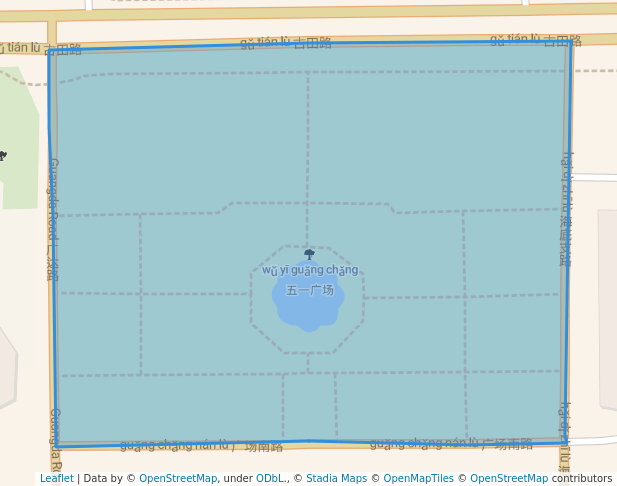Open the first OpenStreetMap data link
Viewport: 617px width, 486px height.
(x=177, y=478)
